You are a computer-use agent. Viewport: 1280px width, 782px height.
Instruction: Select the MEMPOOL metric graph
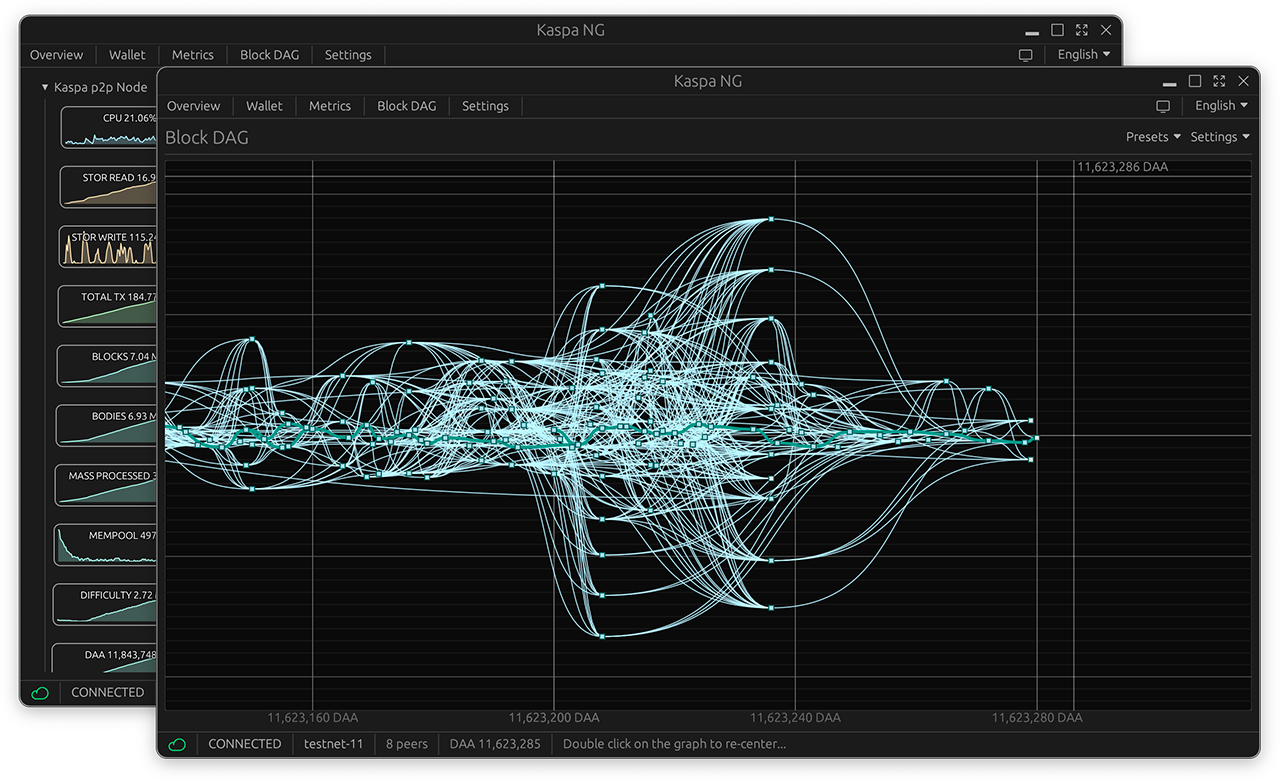tap(106, 544)
